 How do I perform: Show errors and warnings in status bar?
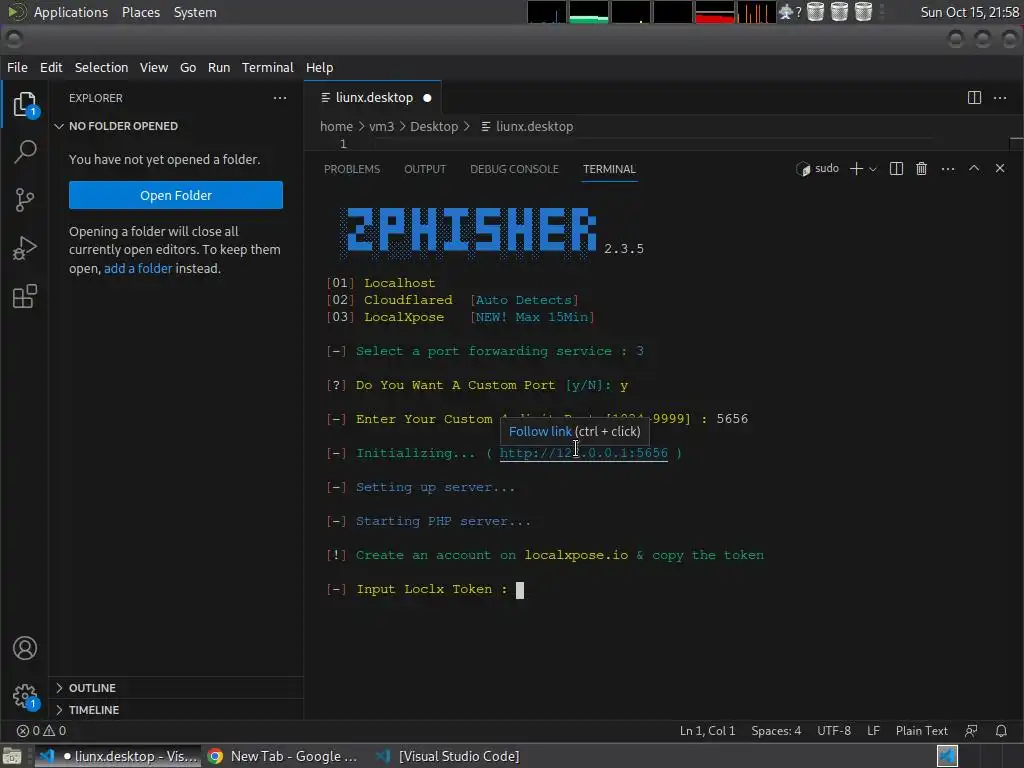click(41, 731)
